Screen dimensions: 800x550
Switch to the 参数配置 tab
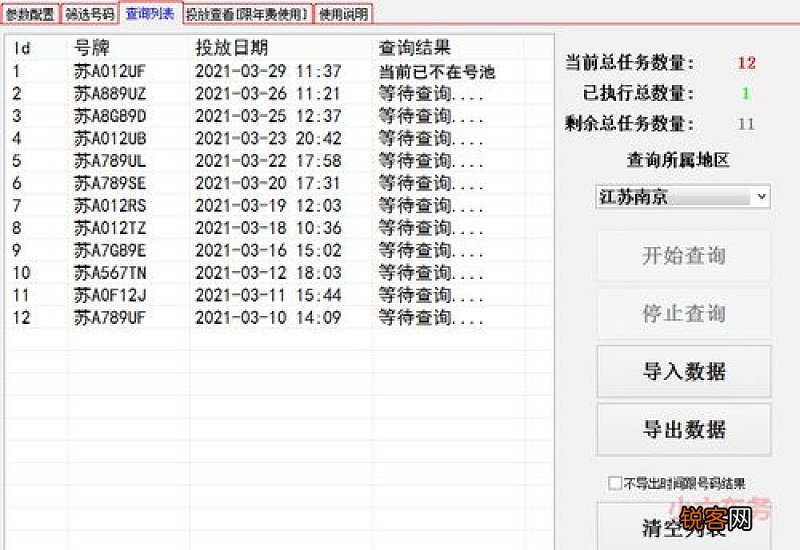point(31,14)
